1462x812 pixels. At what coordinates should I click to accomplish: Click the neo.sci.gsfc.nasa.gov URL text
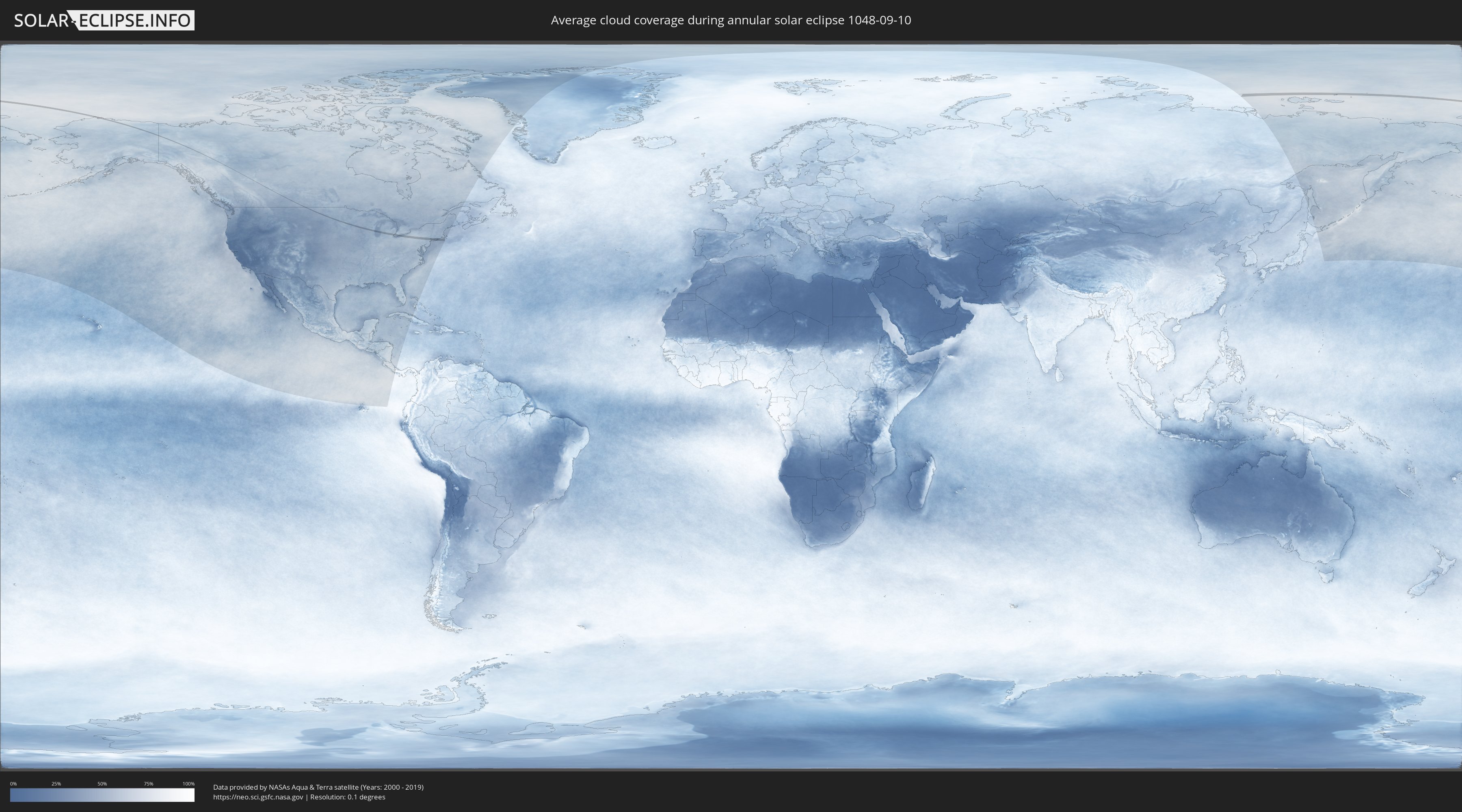click(x=257, y=797)
